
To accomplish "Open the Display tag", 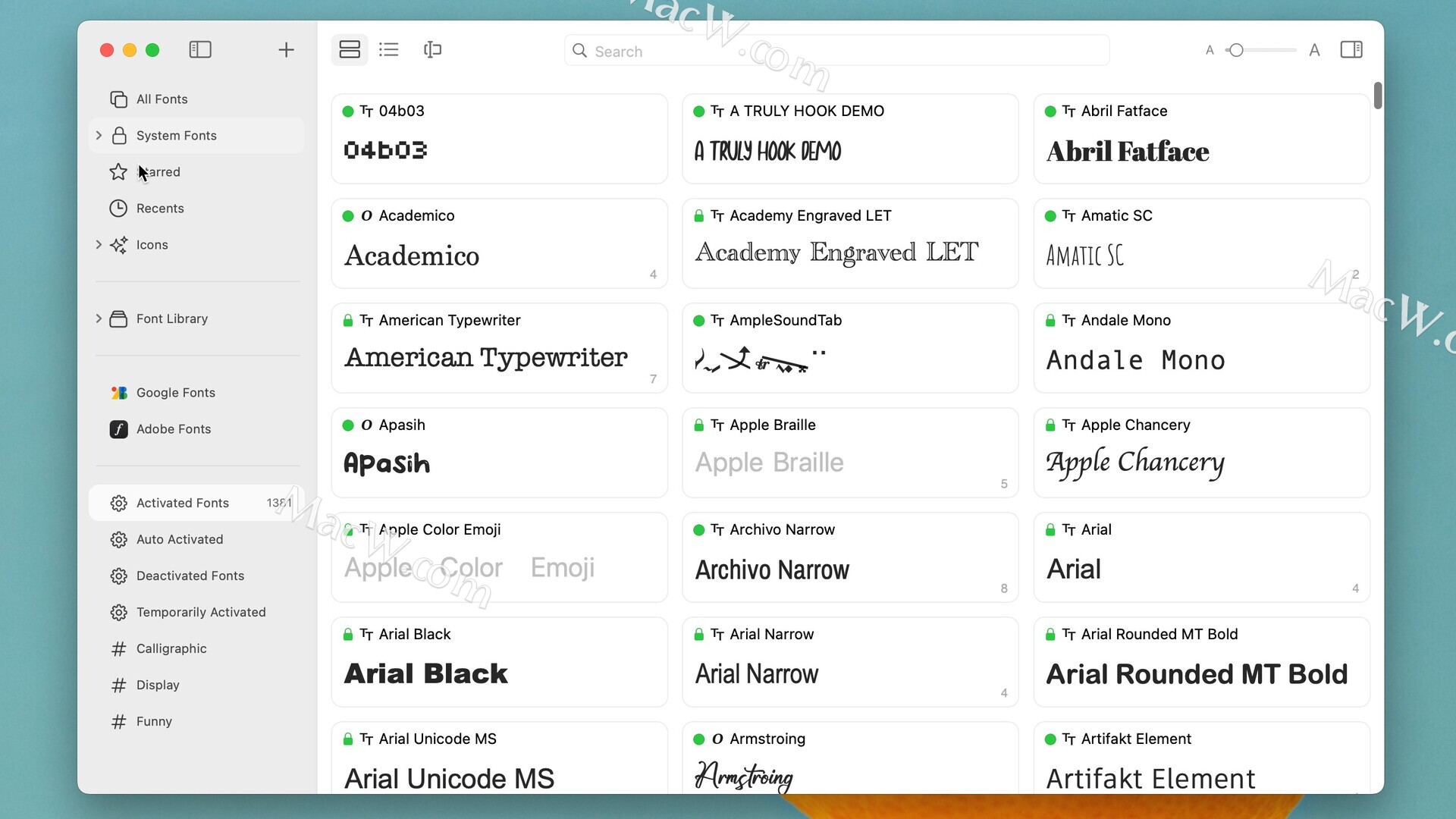I will pos(197,685).
